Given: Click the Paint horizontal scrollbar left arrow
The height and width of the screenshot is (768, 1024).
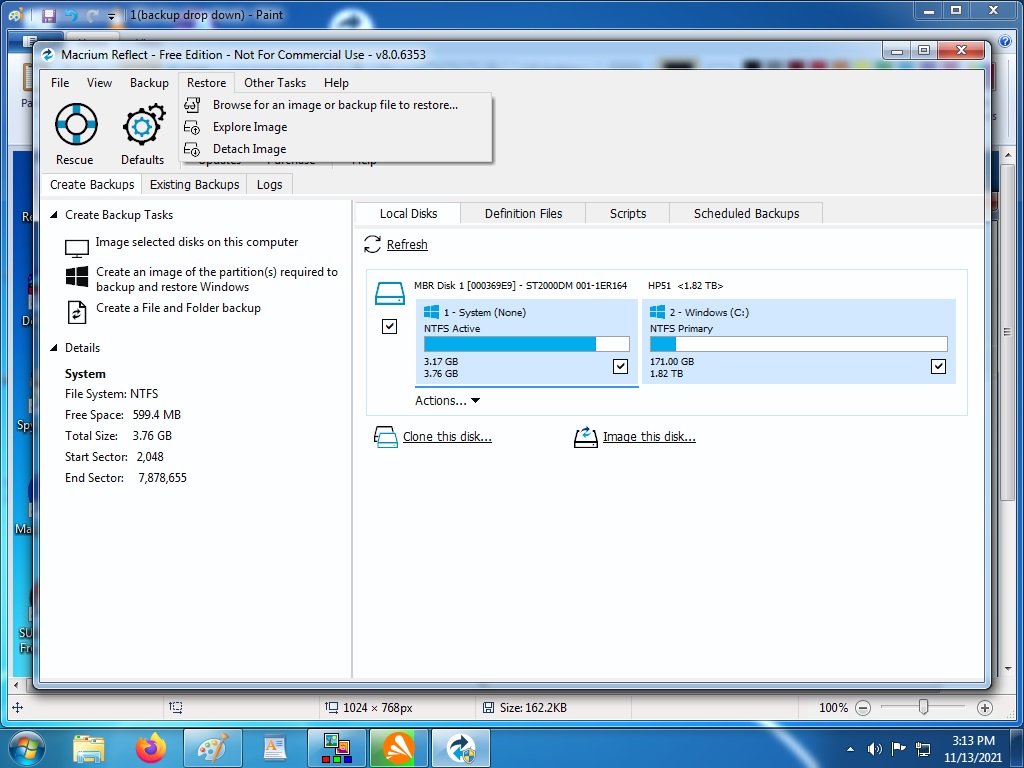Looking at the screenshot, I should (x=16, y=686).
